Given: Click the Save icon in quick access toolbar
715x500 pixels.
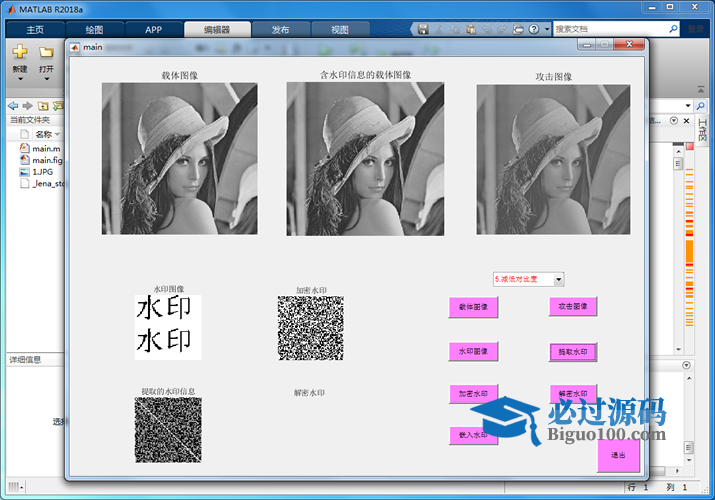Looking at the screenshot, I should pyautogui.click(x=423, y=29).
